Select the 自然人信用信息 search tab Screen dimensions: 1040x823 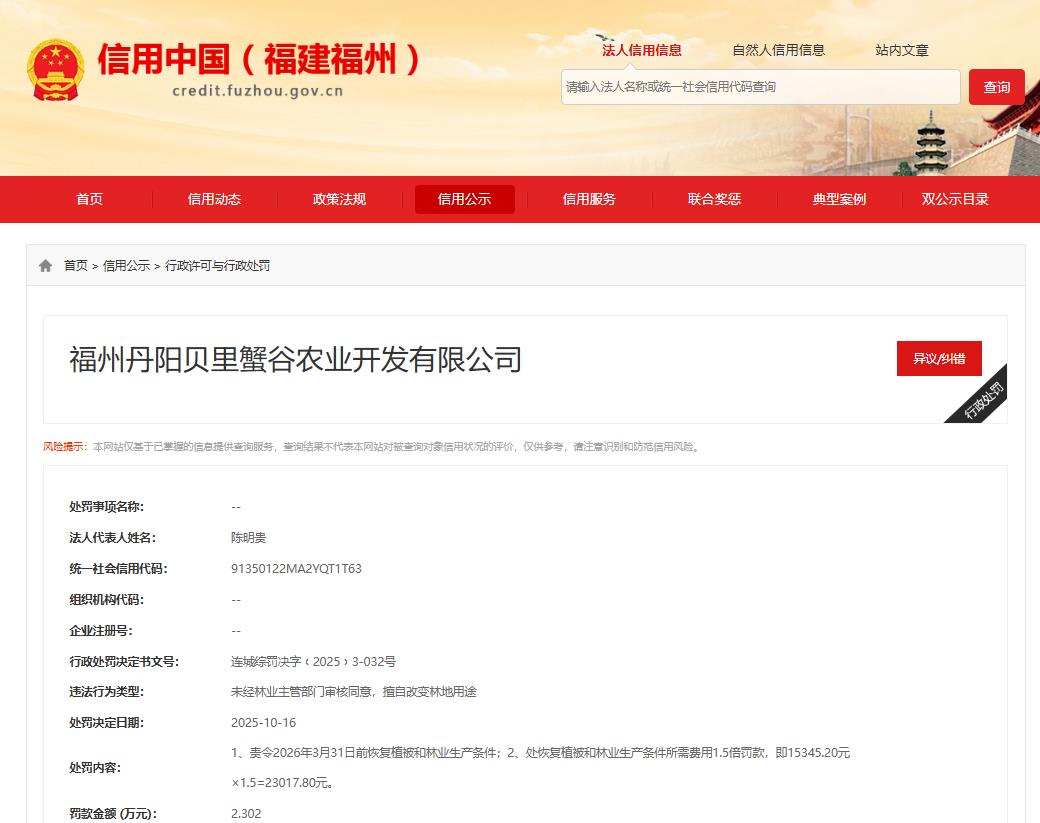778,50
